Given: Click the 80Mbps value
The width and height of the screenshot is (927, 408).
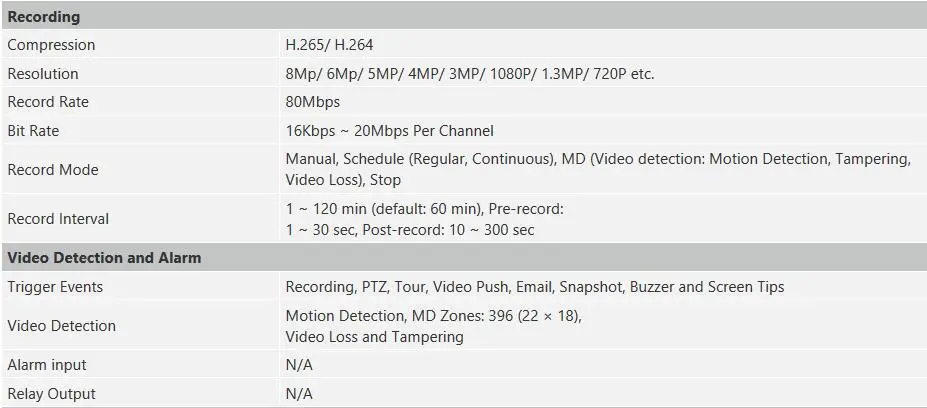Looking at the screenshot, I should (x=313, y=102).
